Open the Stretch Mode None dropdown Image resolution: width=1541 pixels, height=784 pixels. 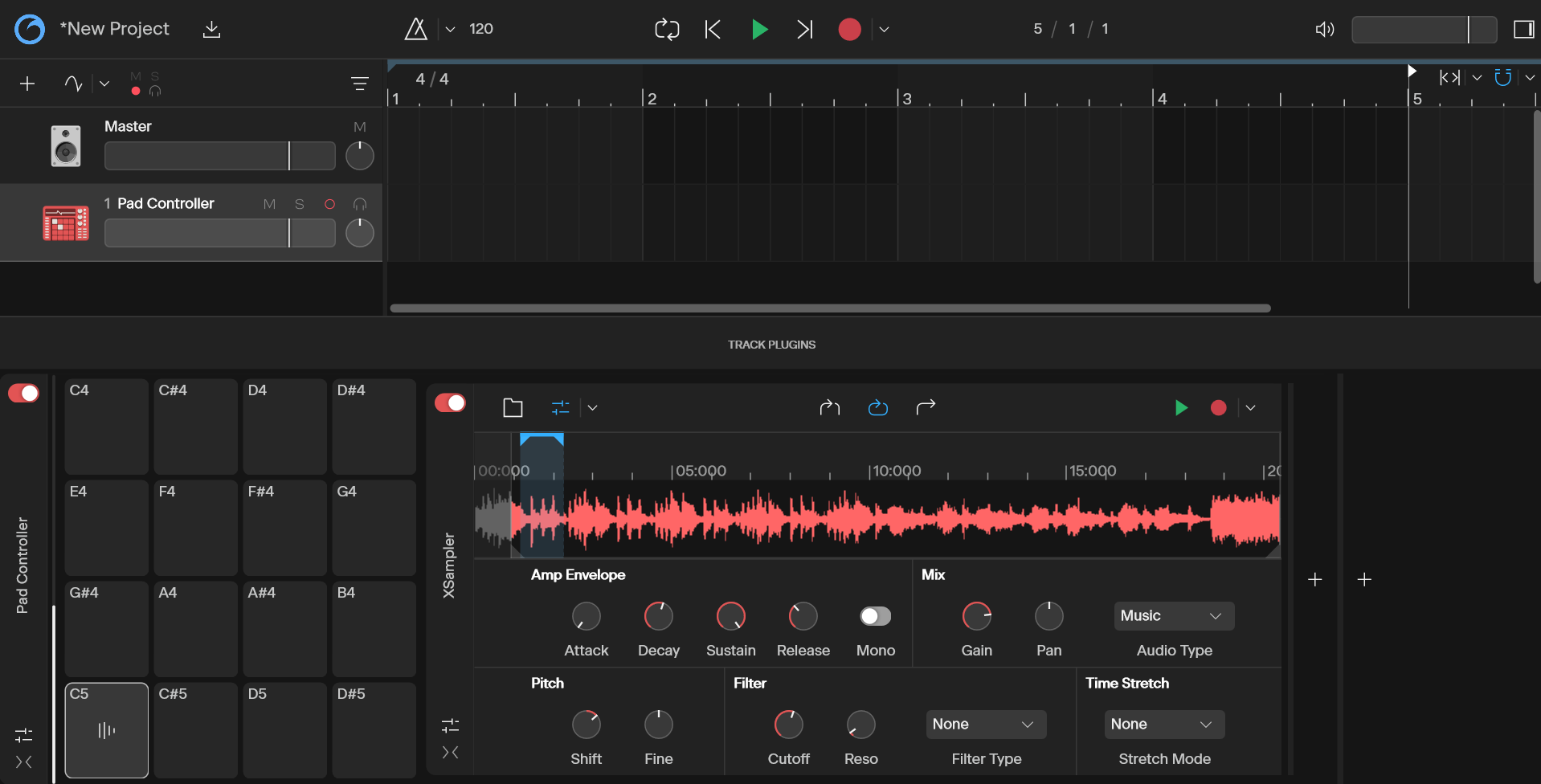pyautogui.click(x=1164, y=725)
